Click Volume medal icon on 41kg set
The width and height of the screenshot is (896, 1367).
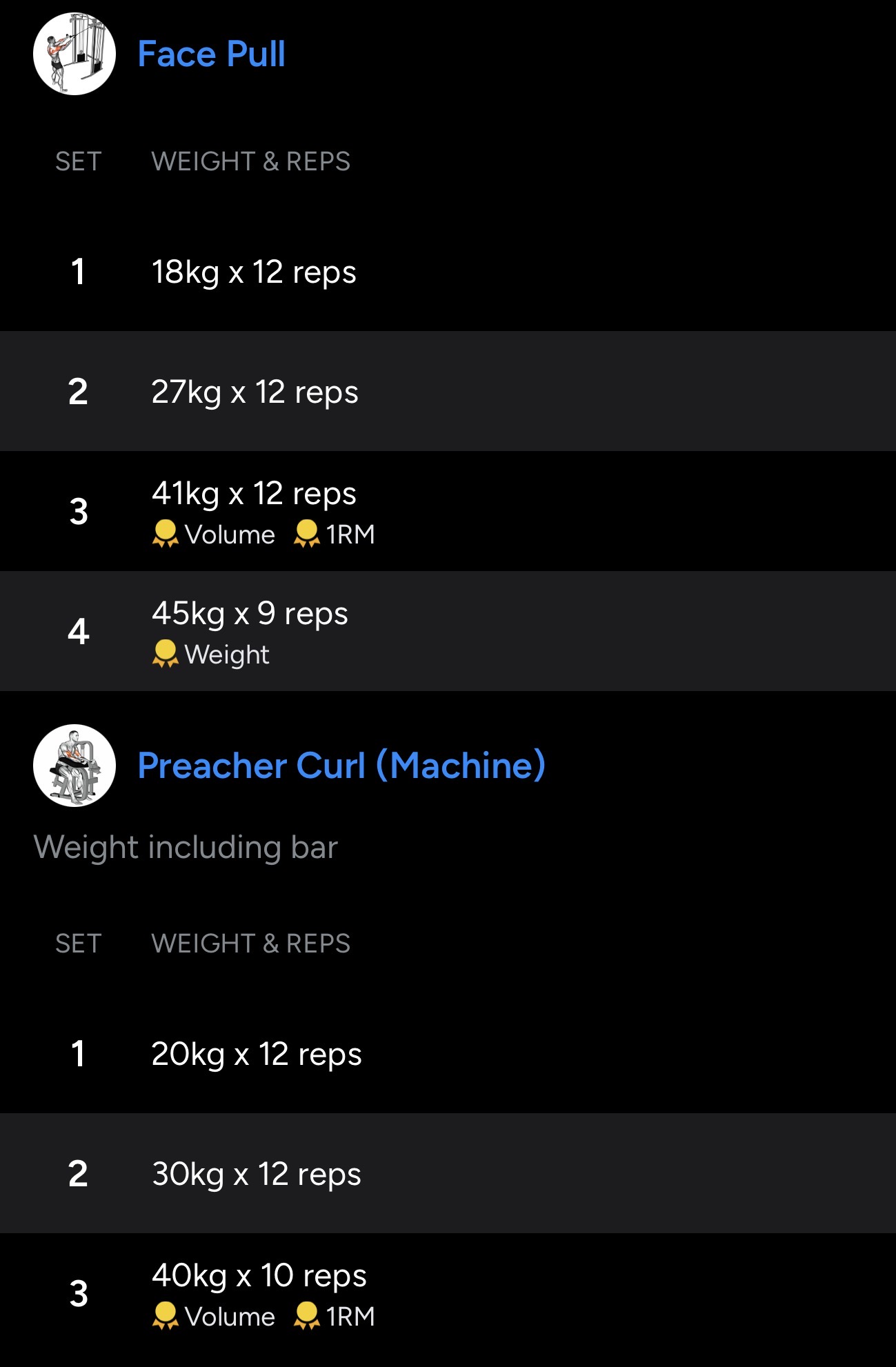click(x=166, y=535)
